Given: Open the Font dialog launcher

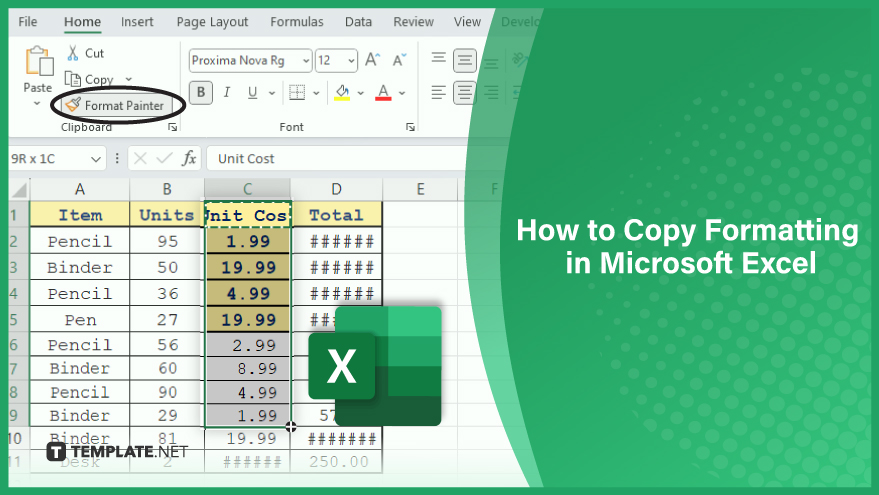Looking at the screenshot, I should click(x=410, y=128).
